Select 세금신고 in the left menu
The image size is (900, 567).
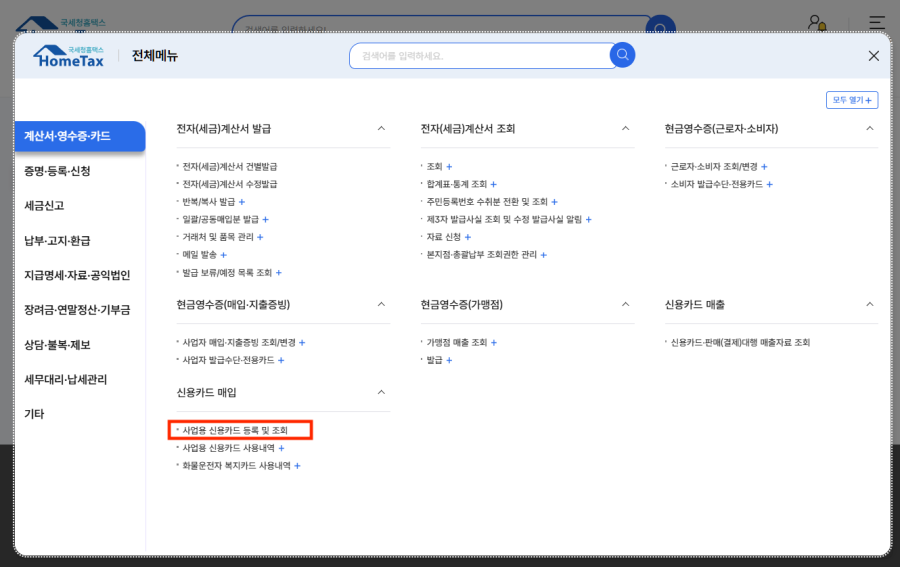45,206
